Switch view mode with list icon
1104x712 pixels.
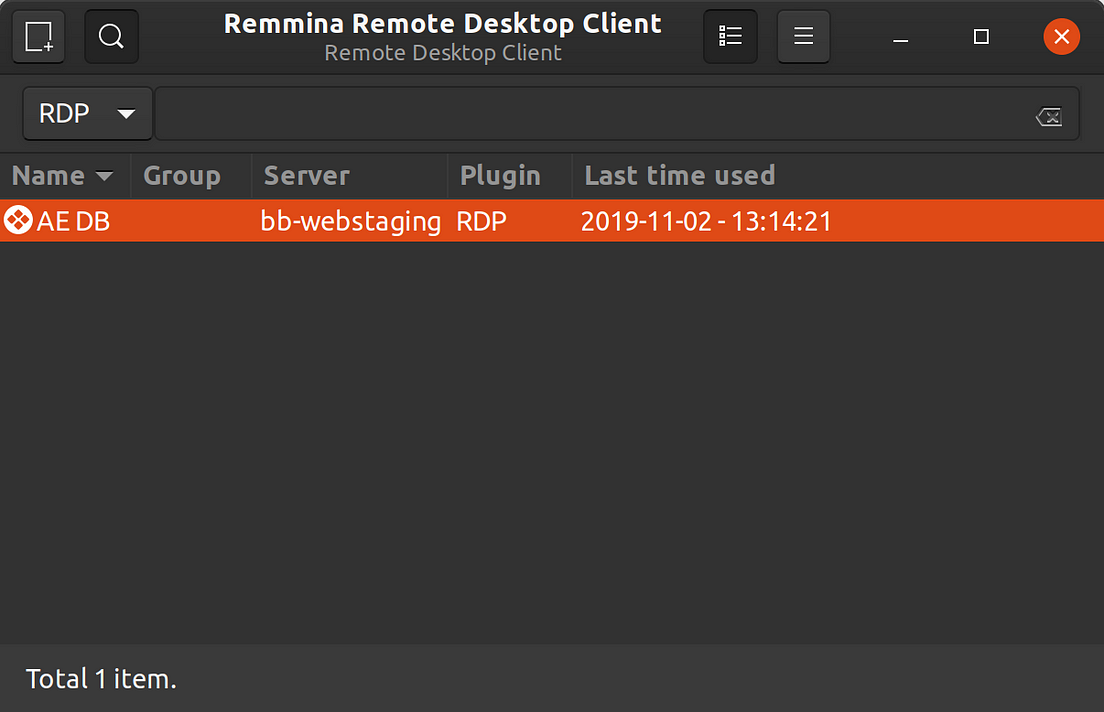[730, 37]
